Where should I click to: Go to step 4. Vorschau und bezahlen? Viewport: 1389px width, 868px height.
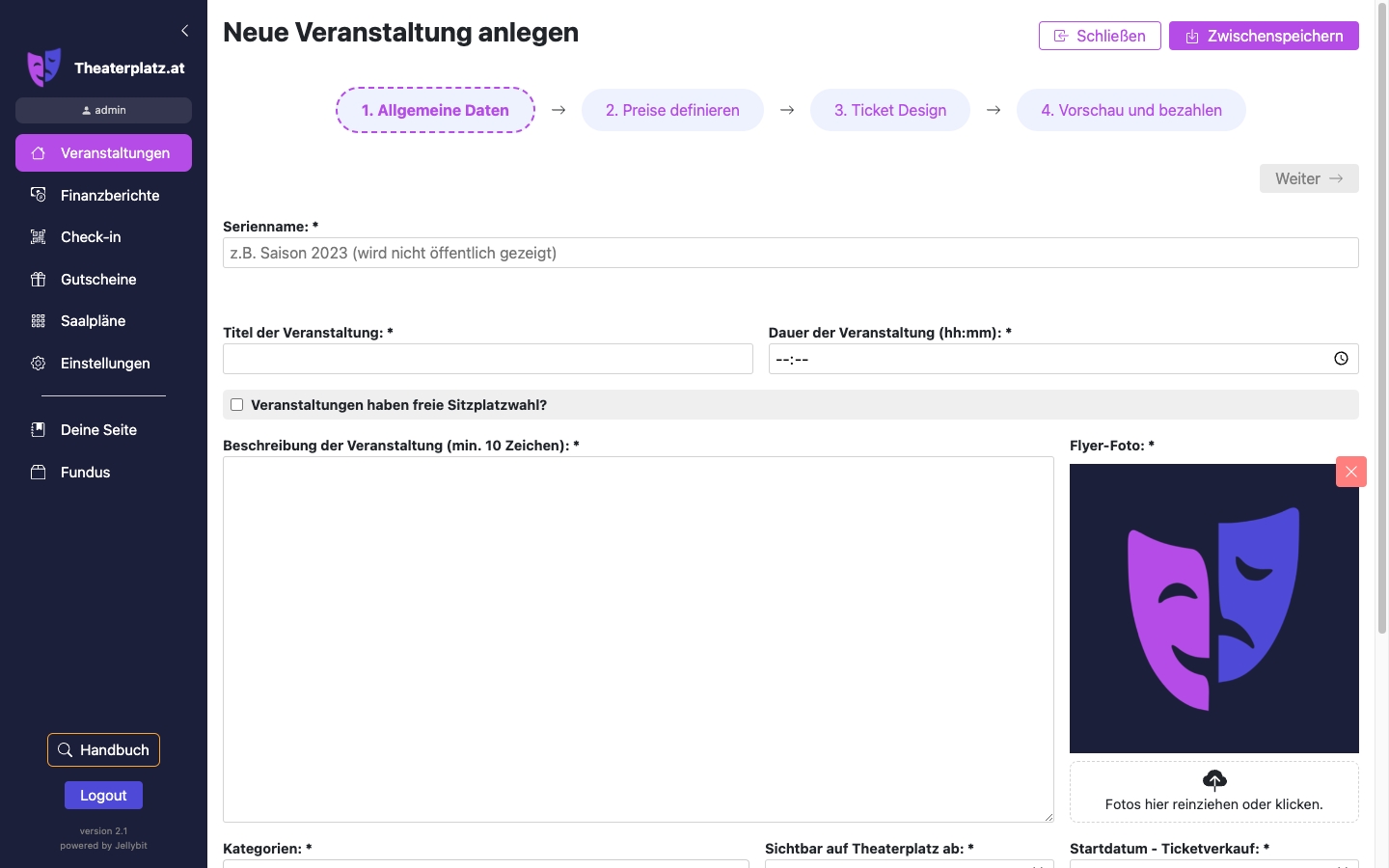(1130, 110)
